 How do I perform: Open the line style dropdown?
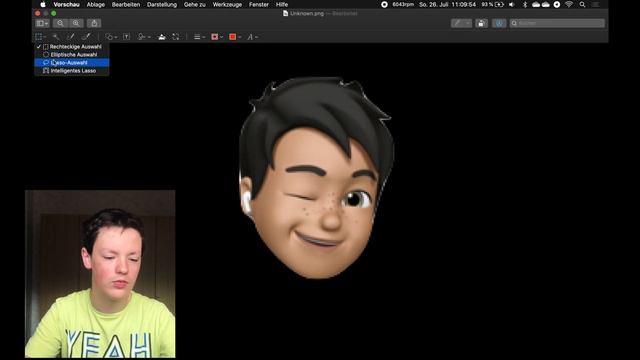click(199, 37)
